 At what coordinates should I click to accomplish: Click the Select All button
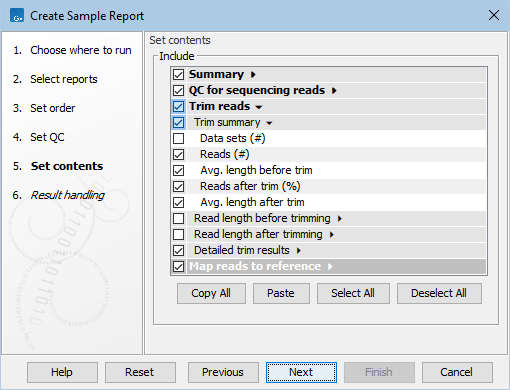pos(353,293)
